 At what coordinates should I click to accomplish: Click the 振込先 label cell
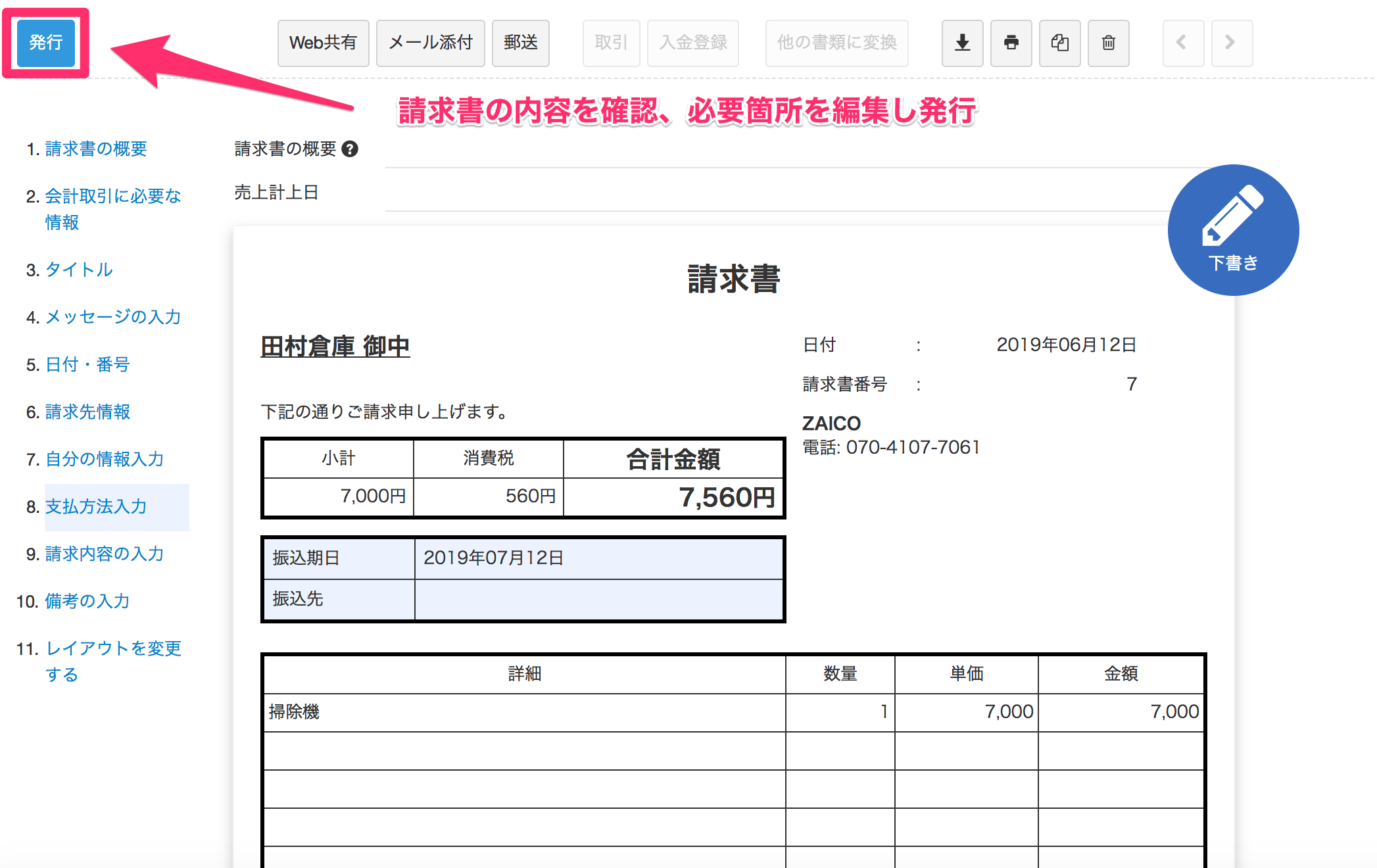[x=339, y=599]
